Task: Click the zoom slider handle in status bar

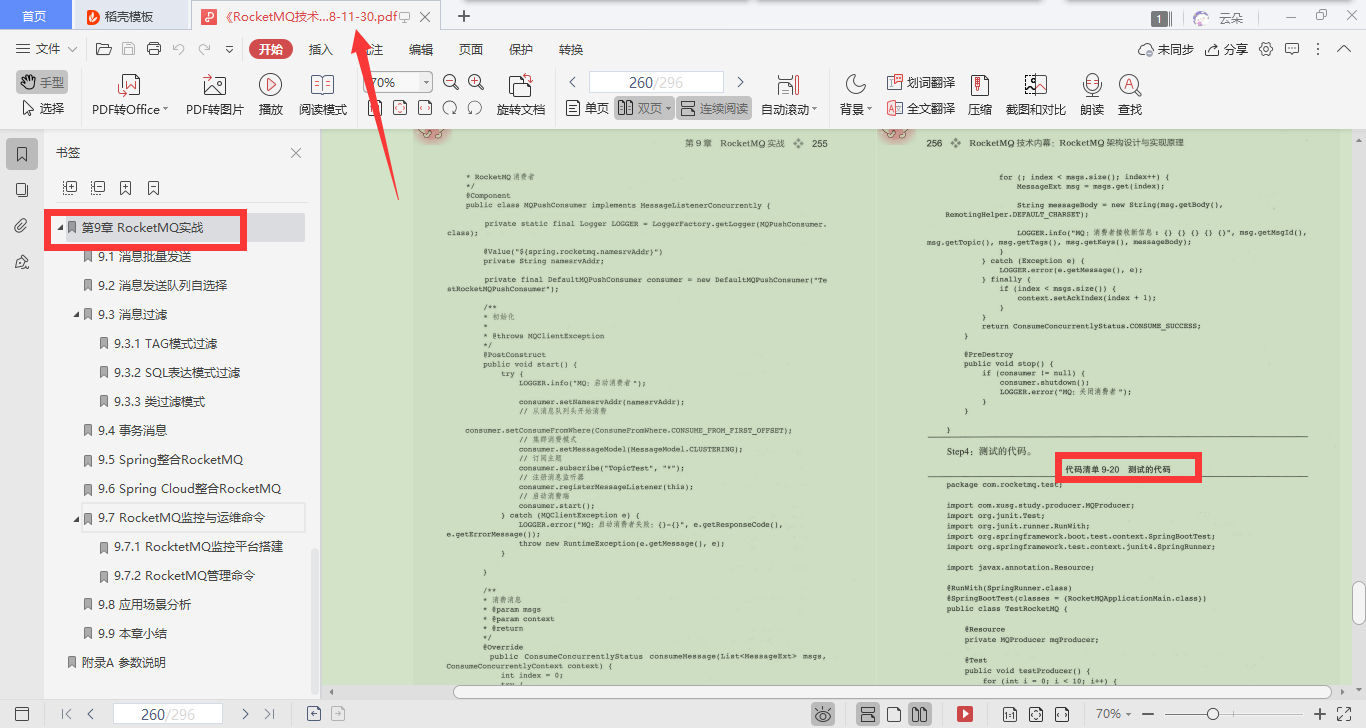Action: click(x=1213, y=714)
